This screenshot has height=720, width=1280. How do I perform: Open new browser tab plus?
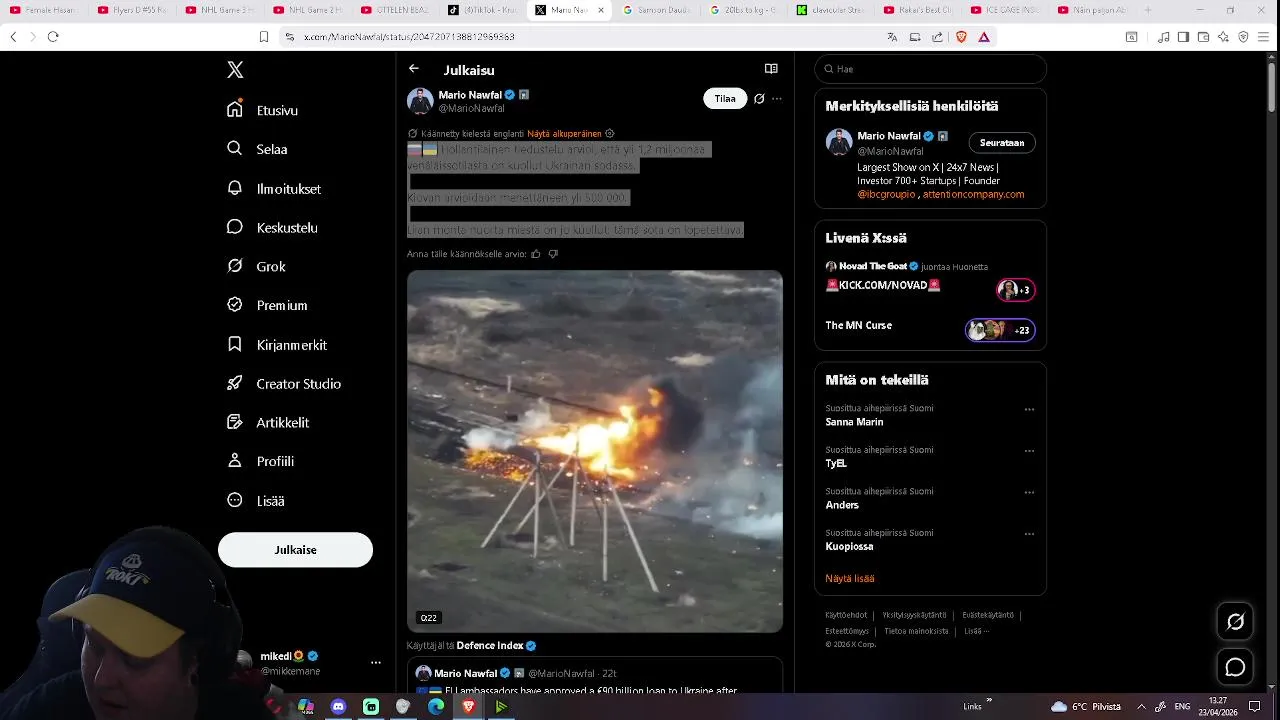(1147, 10)
